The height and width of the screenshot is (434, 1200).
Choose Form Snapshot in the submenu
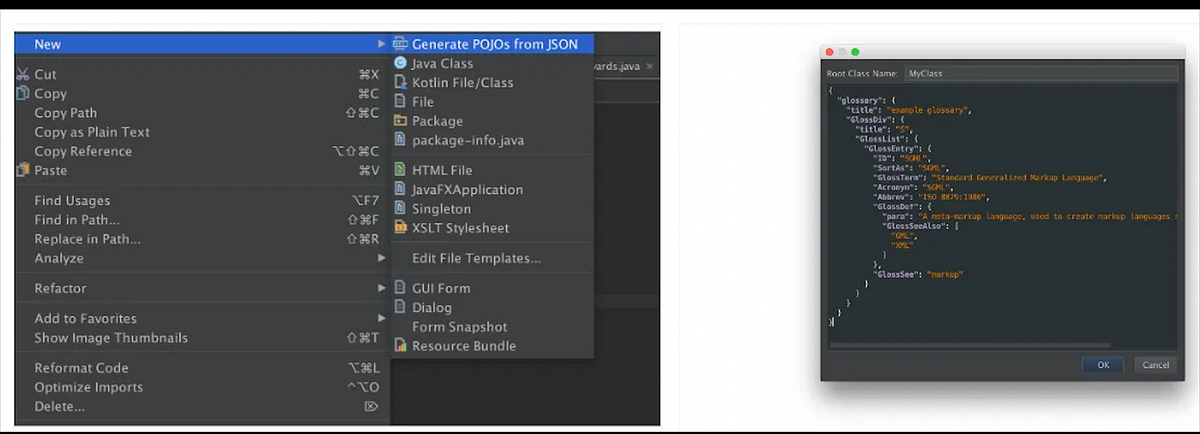click(x=492, y=327)
